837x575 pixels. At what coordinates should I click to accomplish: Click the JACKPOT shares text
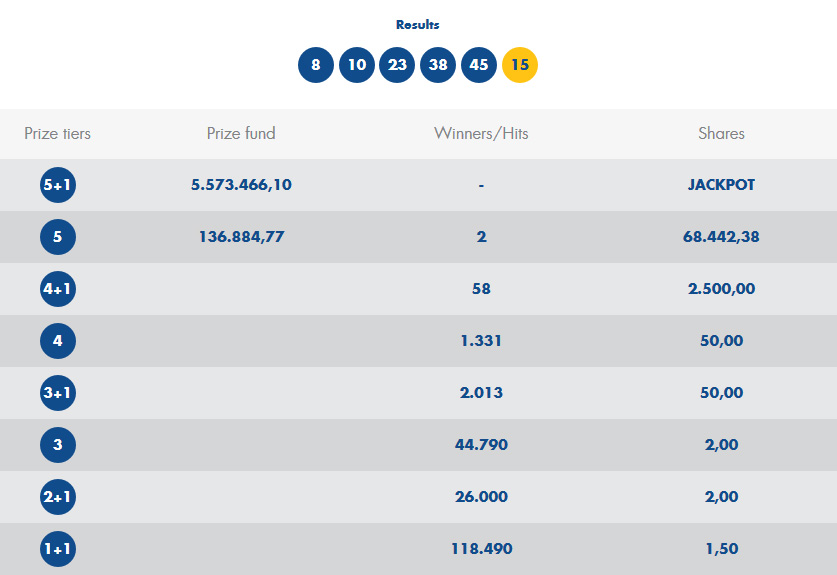tap(721, 185)
